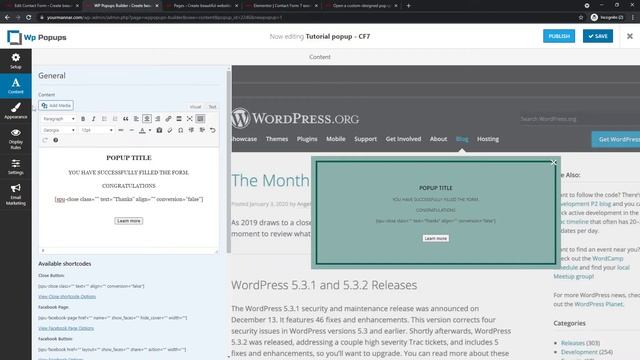Image resolution: width=640 pixels, height=360 pixels.
Task: Open Themes menu on WordPress.org preview
Action: (x=277, y=139)
